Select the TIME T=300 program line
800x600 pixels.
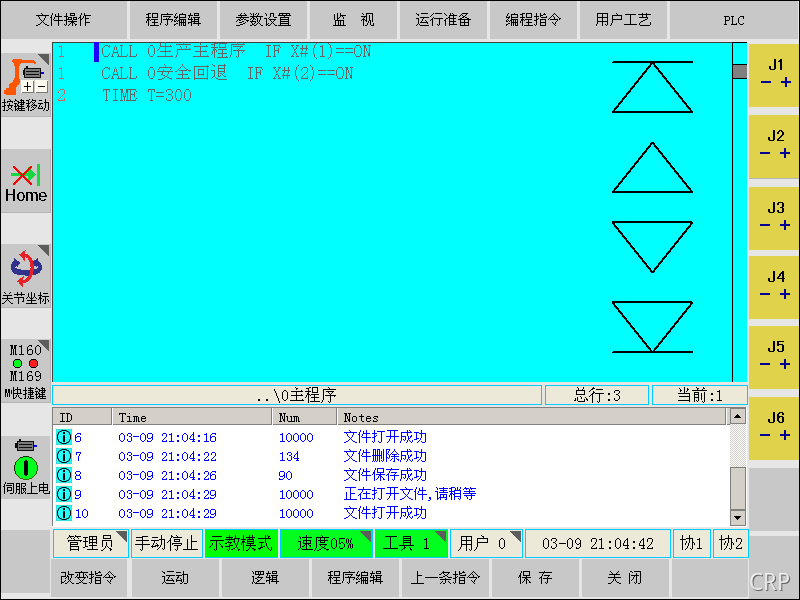pyautogui.click(x=147, y=95)
